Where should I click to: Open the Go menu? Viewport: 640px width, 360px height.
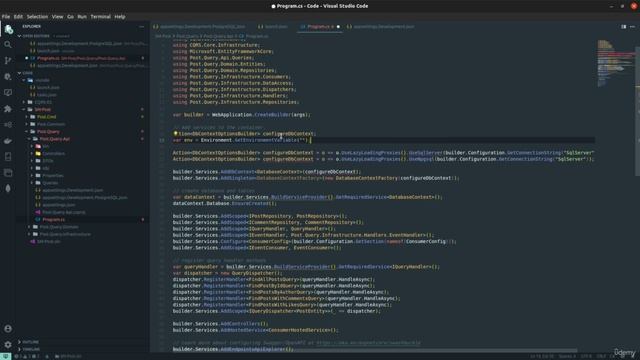(x=70, y=17)
